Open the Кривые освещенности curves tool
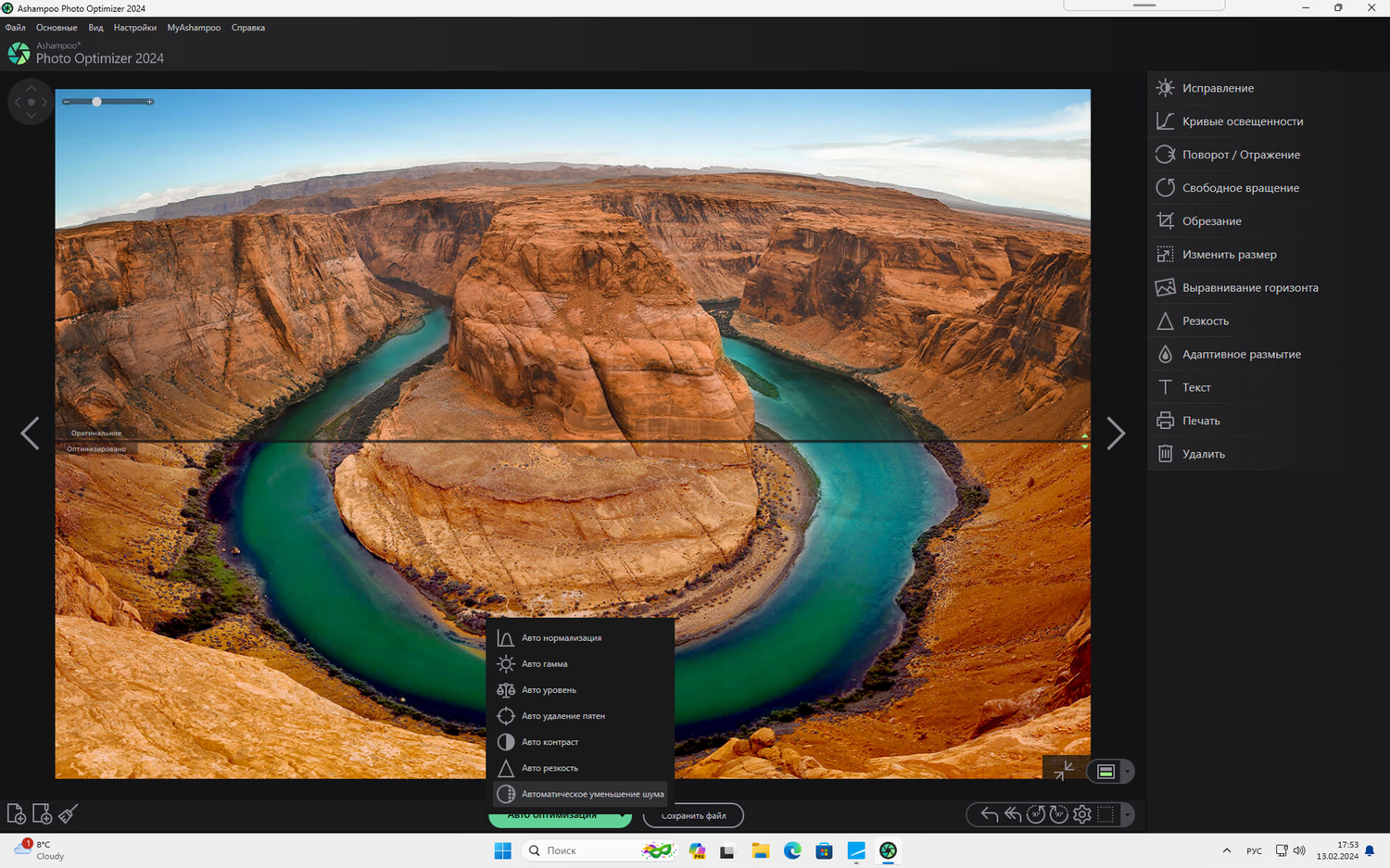1390x868 pixels. tap(1242, 121)
